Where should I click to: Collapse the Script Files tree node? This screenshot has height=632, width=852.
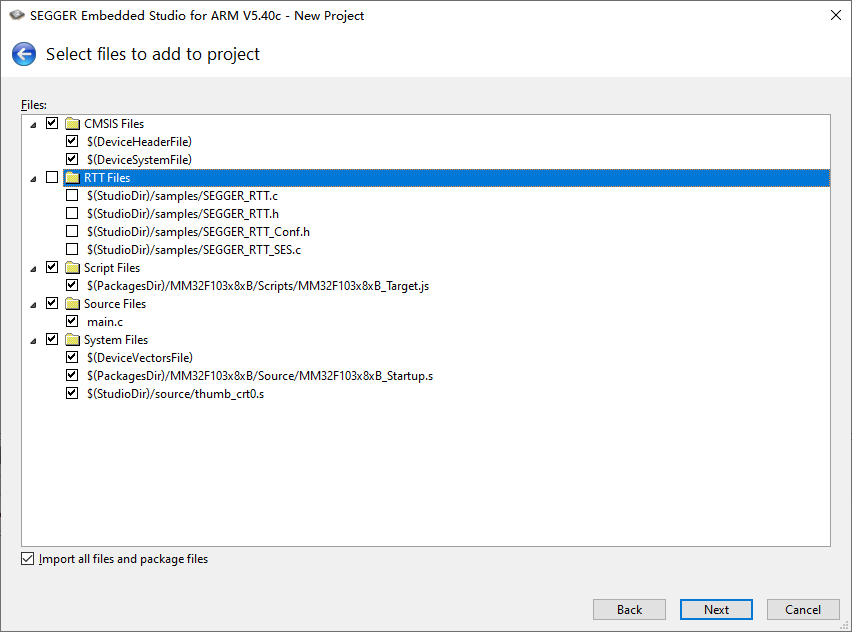pyautogui.click(x=33, y=269)
